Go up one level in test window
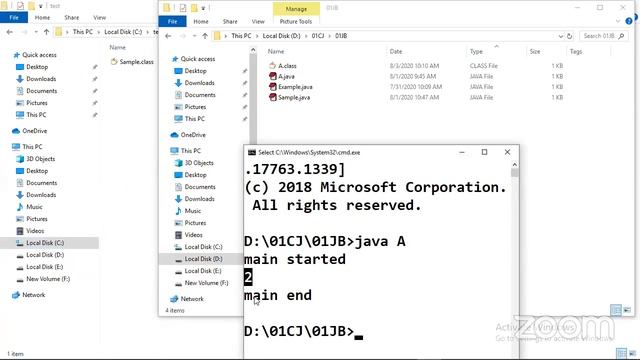 point(47,32)
